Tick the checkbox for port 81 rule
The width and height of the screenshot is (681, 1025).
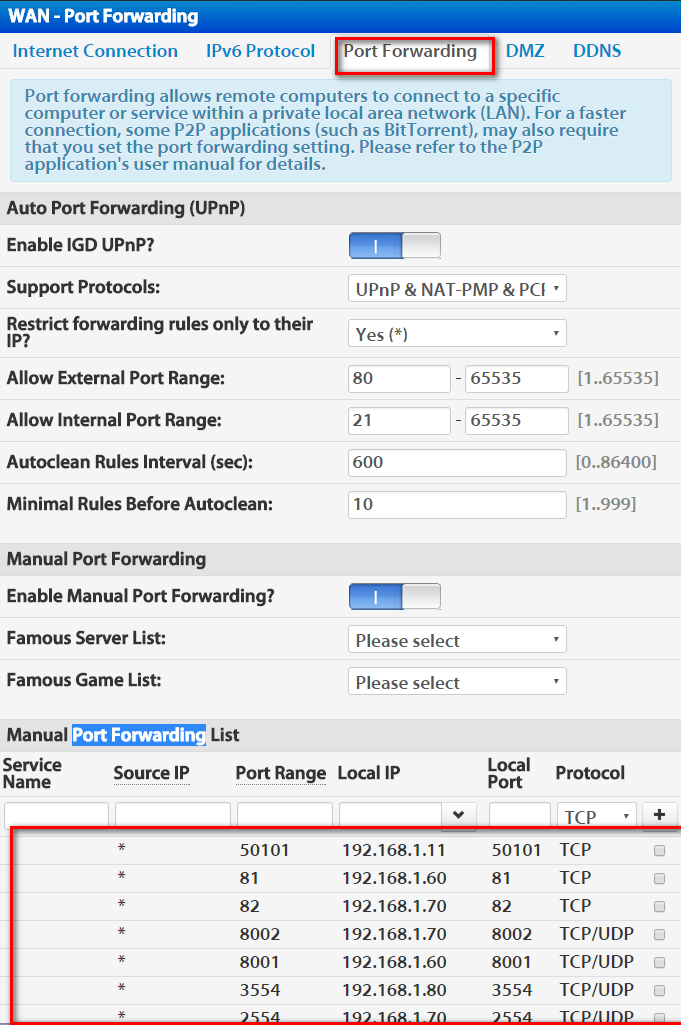pyautogui.click(x=659, y=879)
